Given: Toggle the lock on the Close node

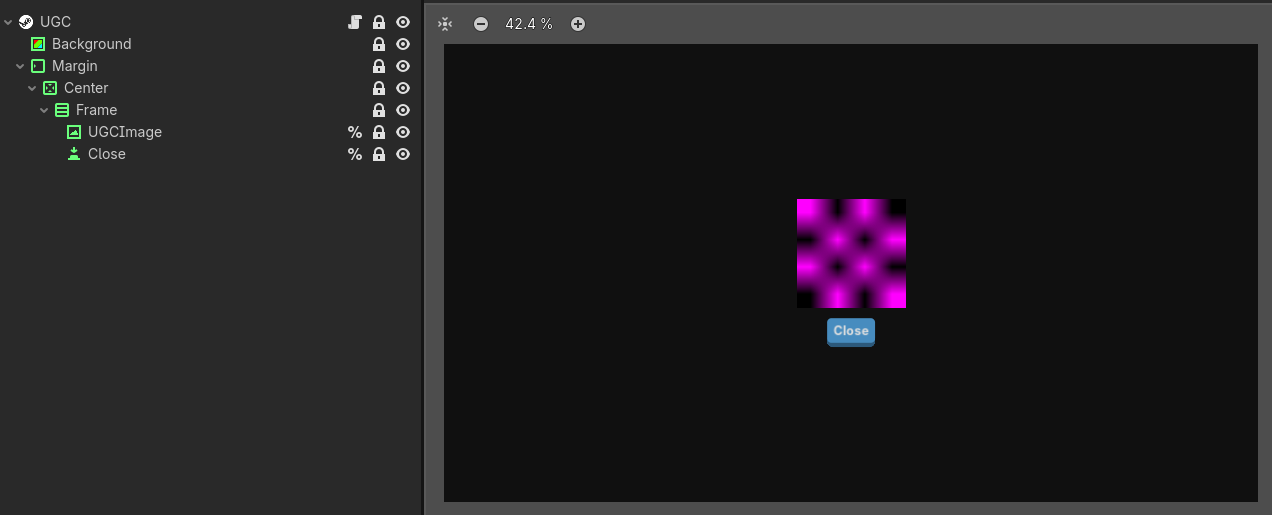Looking at the screenshot, I should point(379,154).
